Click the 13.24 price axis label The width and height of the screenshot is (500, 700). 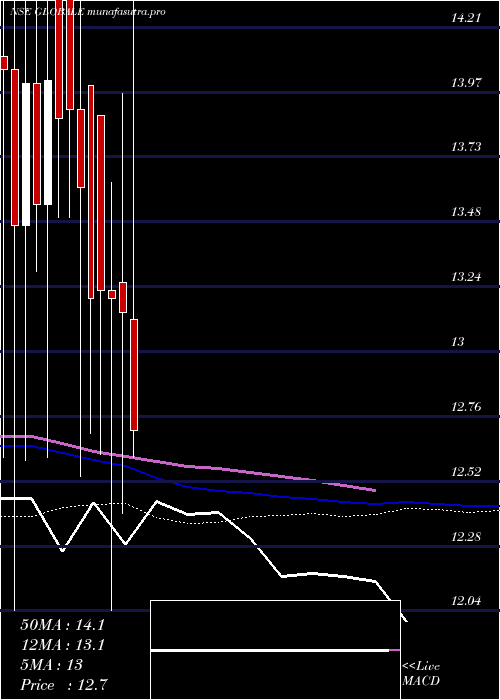466,277
